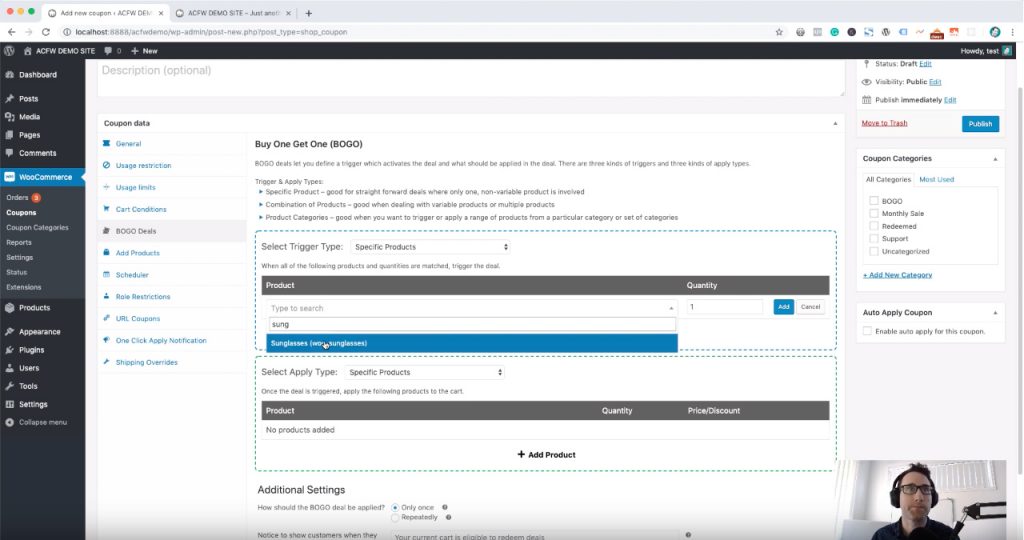Click Add Product in apply section

click(546, 454)
